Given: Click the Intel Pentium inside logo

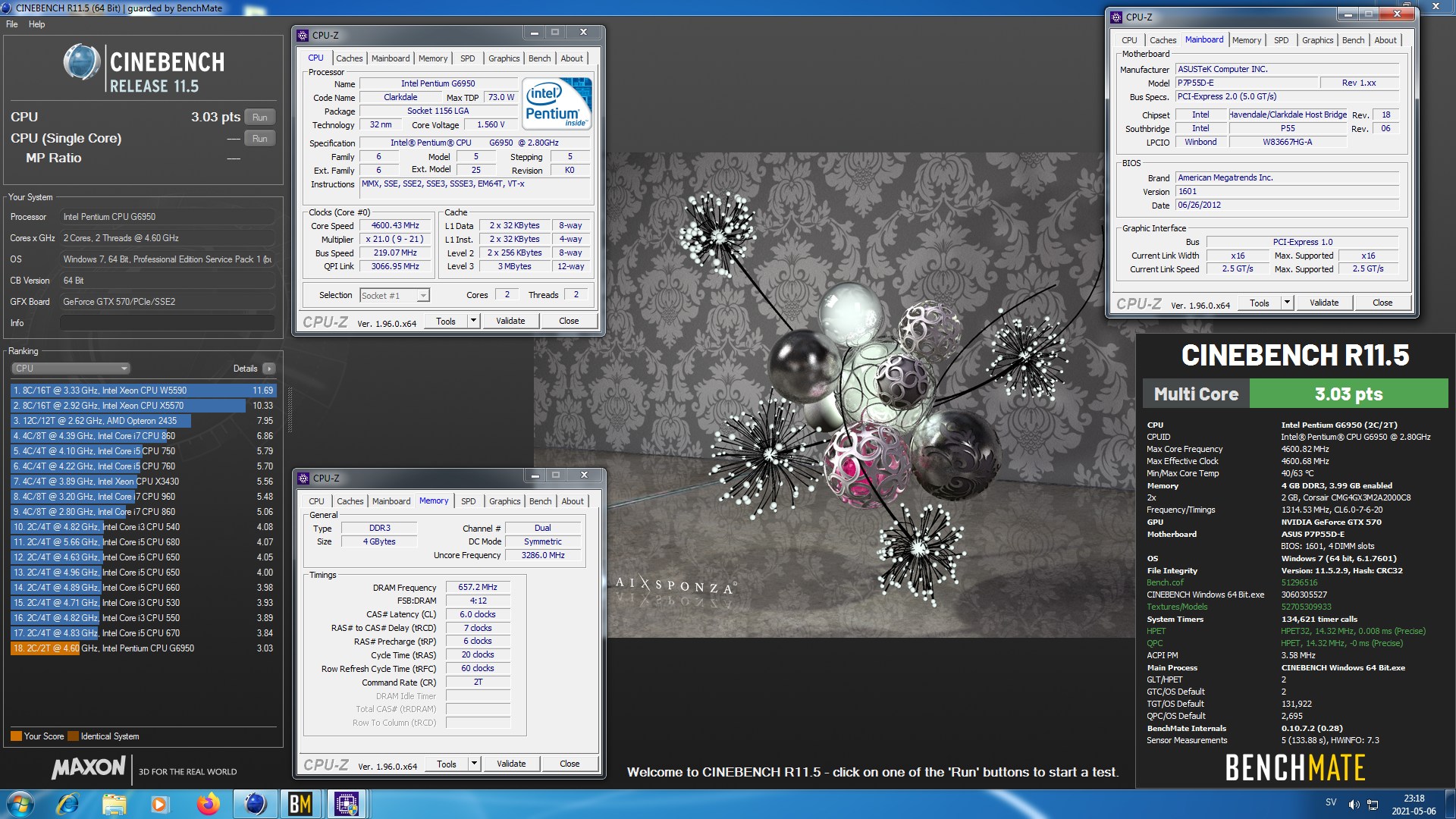Looking at the screenshot, I should pyautogui.click(x=557, y=104).
